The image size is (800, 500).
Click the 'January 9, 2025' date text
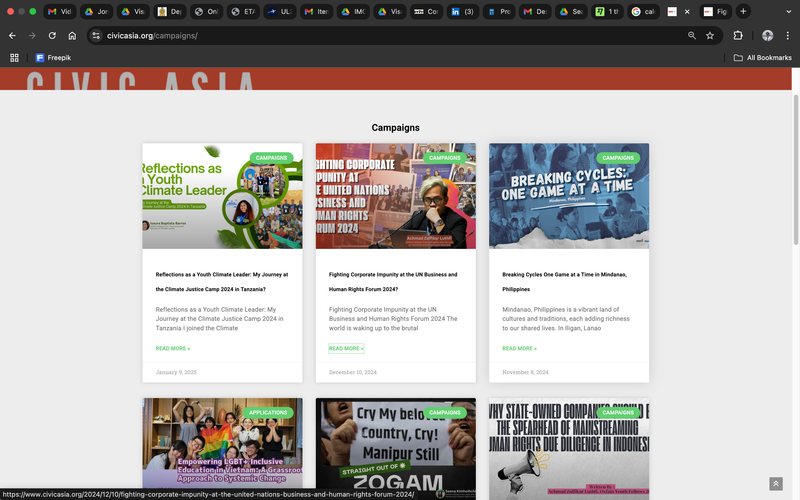click(x=176, y=372)
